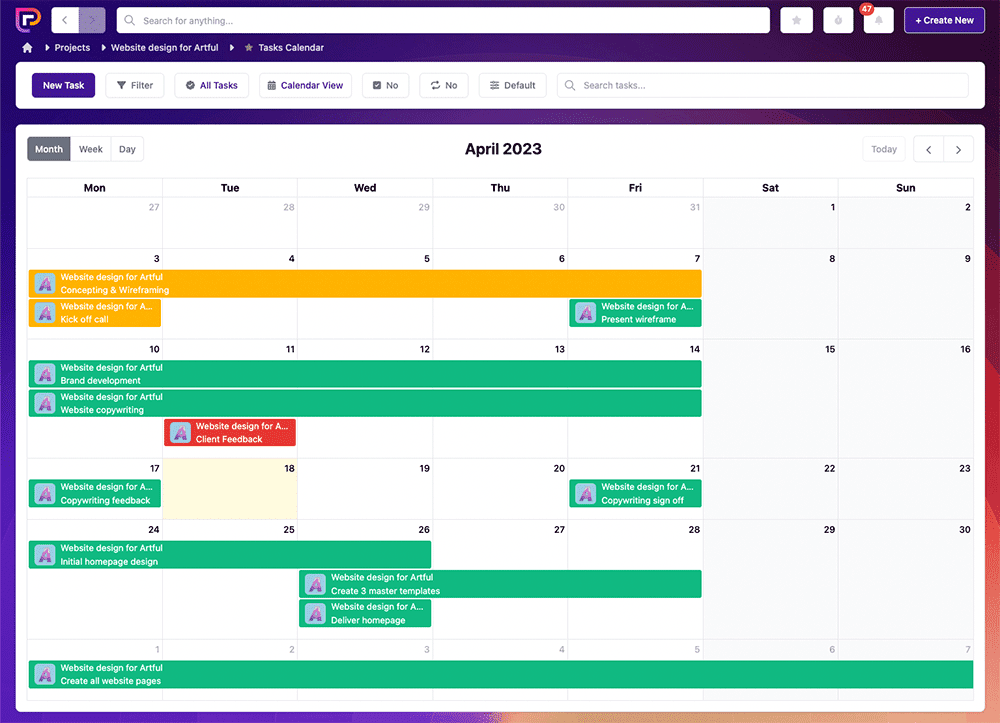Click the + Create New button
Screen dimensions: 1000x723
point(944,20)
